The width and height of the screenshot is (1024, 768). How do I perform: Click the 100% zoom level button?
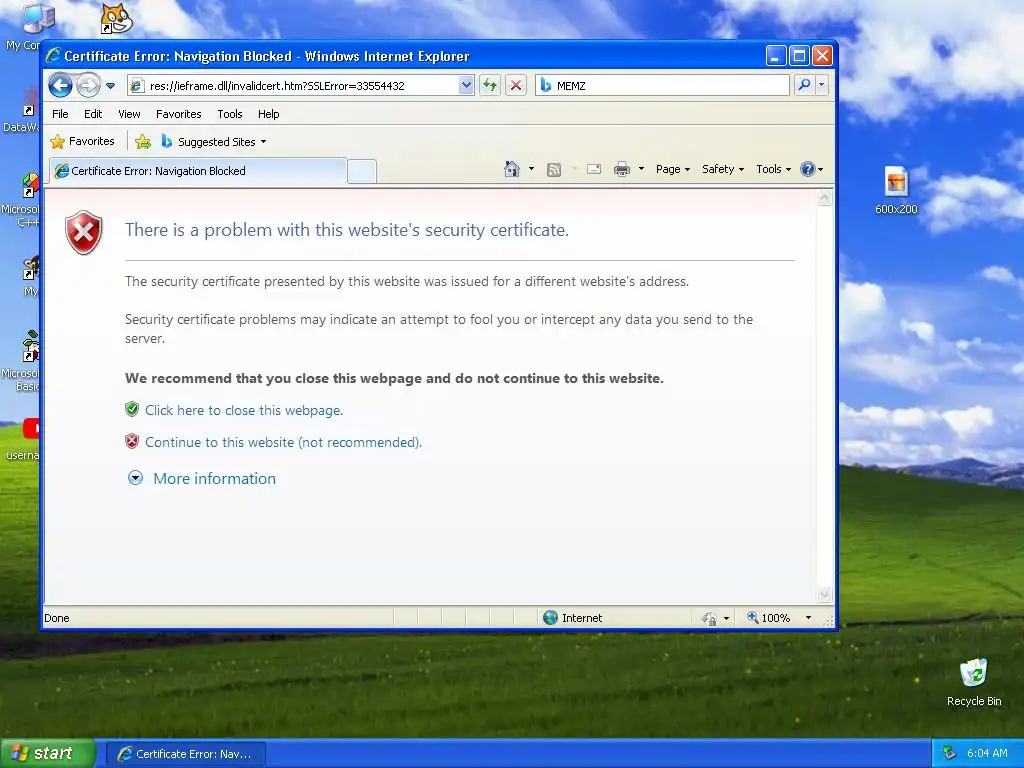click(x=769, y=618)
